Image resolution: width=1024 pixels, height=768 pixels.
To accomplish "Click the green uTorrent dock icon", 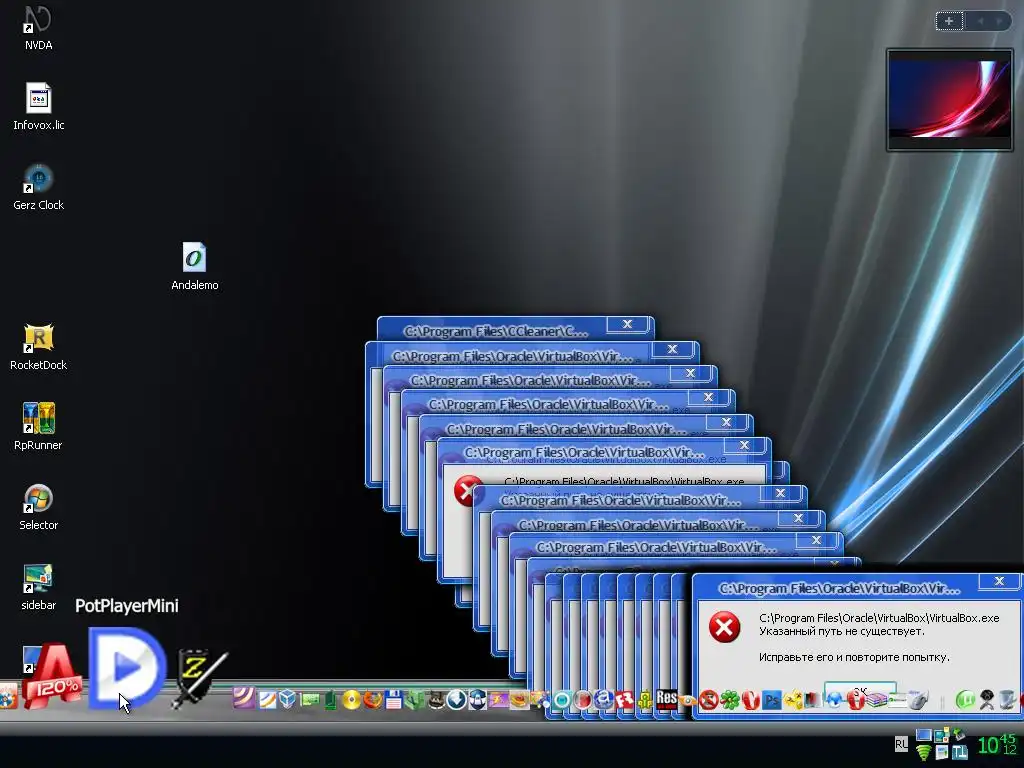I will point(965,699).
